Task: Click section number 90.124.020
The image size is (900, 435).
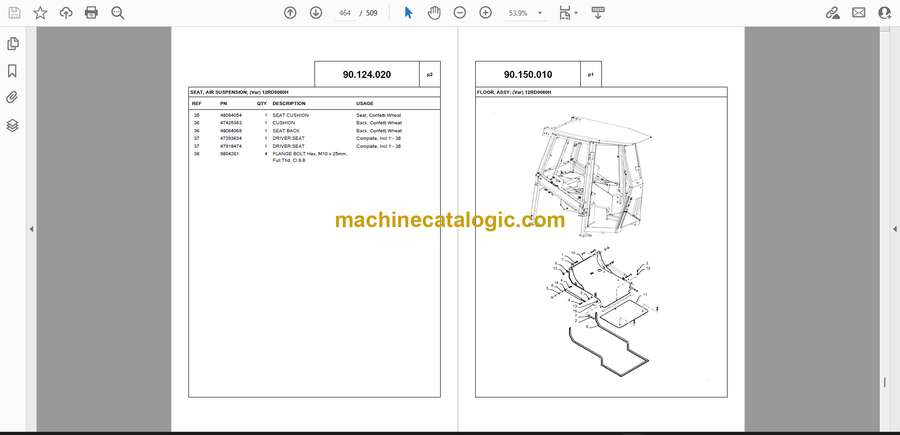Action: click(x=367, y=75)
